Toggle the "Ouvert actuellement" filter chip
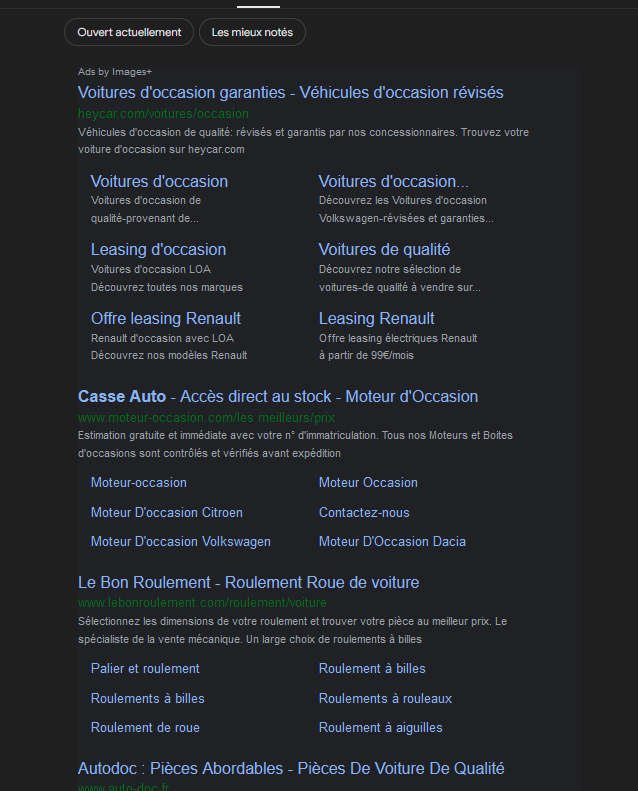Image resolution: width=638 pixels, height=791 pixels. click(x=129, y=32)
